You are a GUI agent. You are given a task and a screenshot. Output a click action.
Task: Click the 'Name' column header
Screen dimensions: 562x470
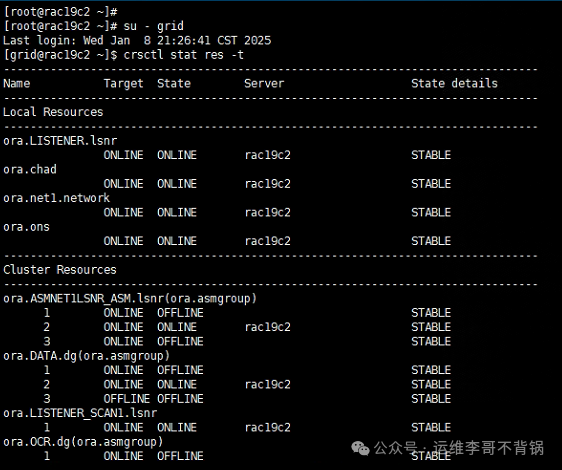coord(16,83)
